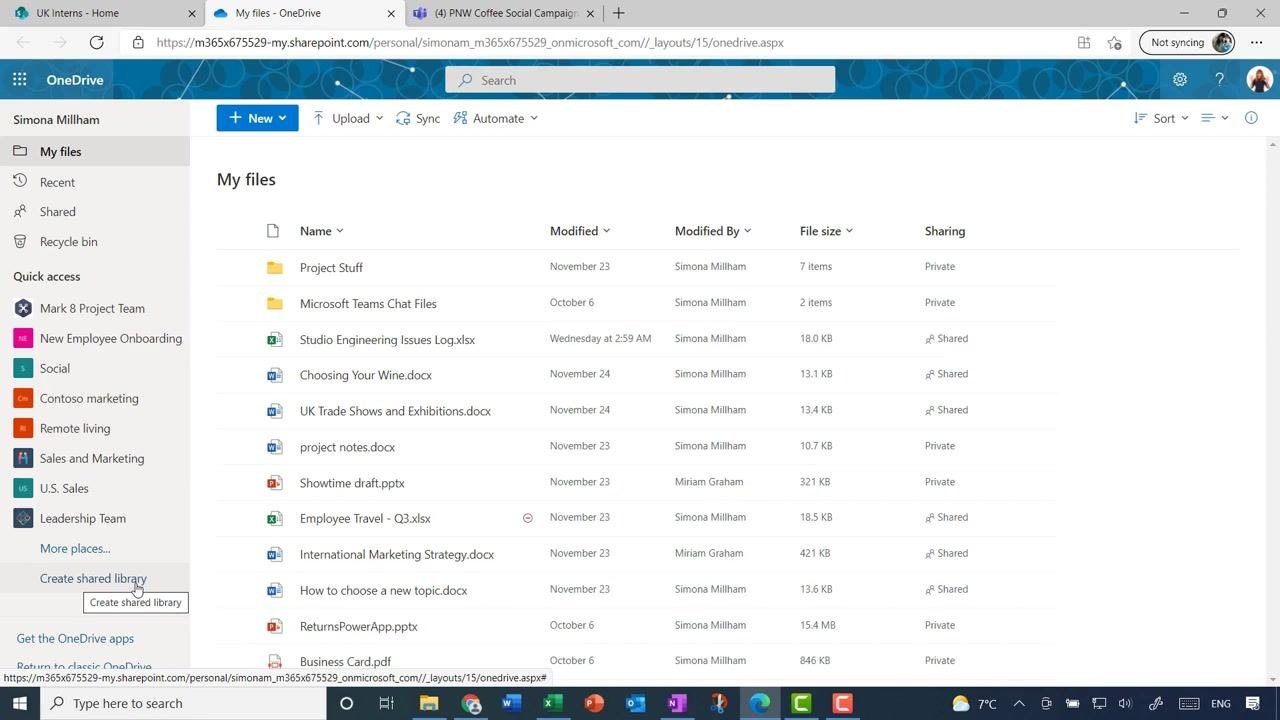Screen dimensions: 1280x720
Task: Open International Marketing Strategy.docx
Action: pos(397,554)
